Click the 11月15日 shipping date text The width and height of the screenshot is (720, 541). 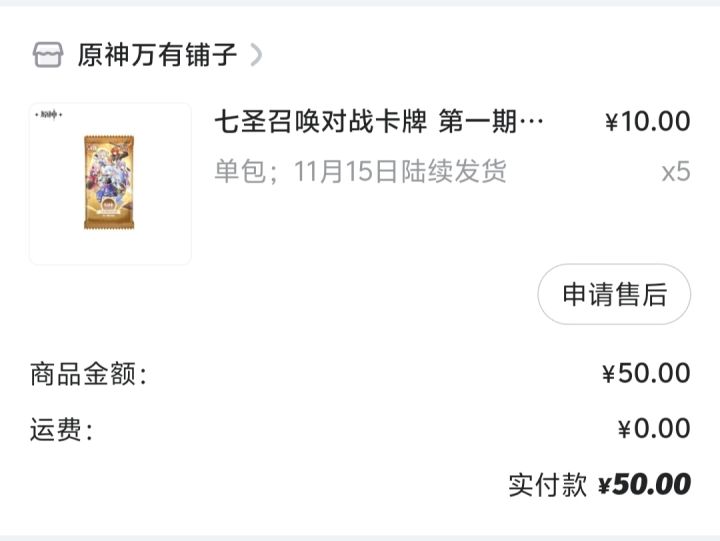[x=347, y=171]
